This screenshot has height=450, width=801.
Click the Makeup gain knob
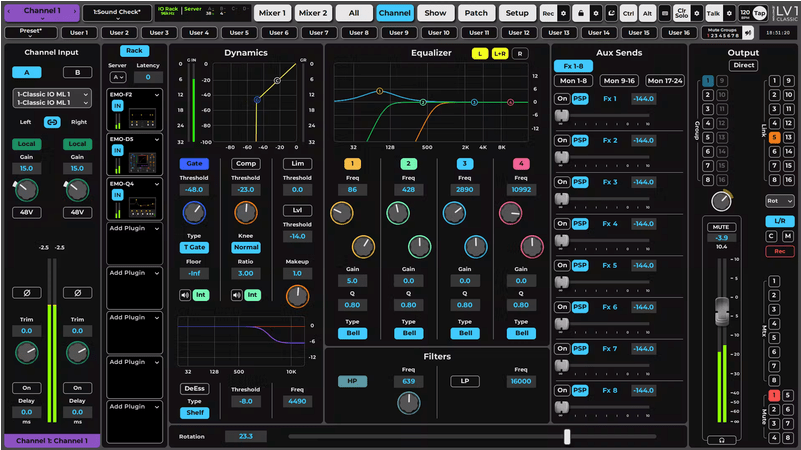[297, 296]
